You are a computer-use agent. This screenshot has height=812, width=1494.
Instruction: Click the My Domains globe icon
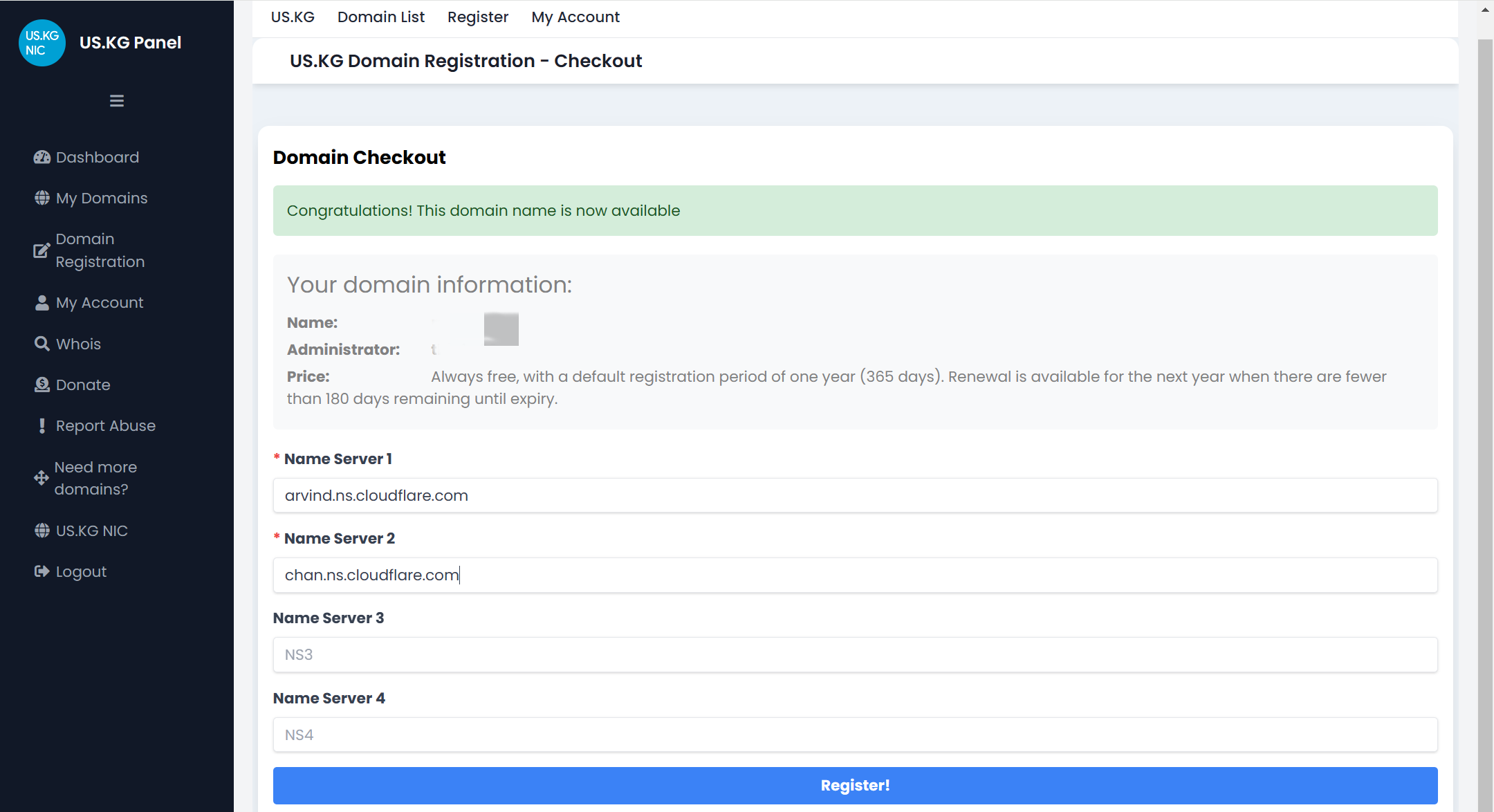[x=42, y=198]
